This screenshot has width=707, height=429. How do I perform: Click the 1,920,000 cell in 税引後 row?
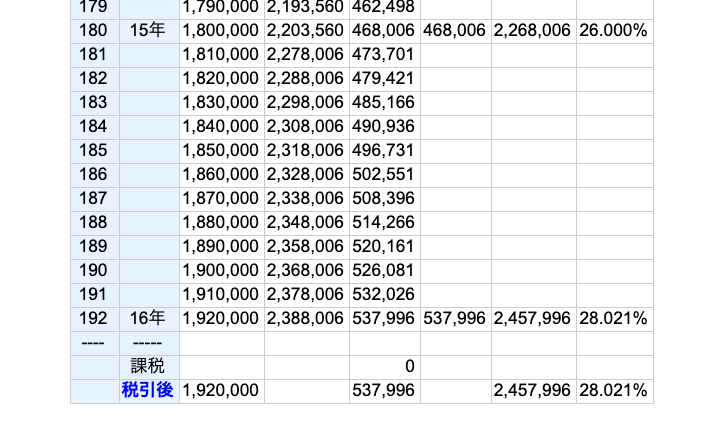coord(220,390)
